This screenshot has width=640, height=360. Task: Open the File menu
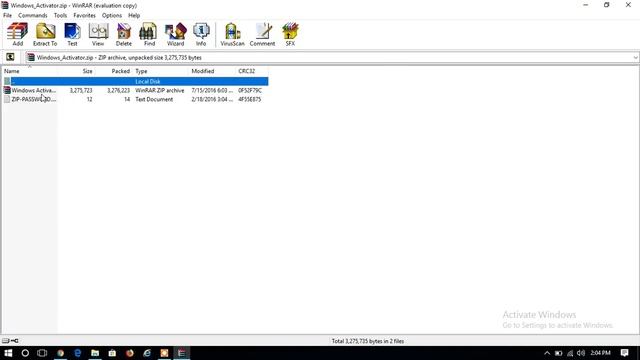tap(7, 16)
